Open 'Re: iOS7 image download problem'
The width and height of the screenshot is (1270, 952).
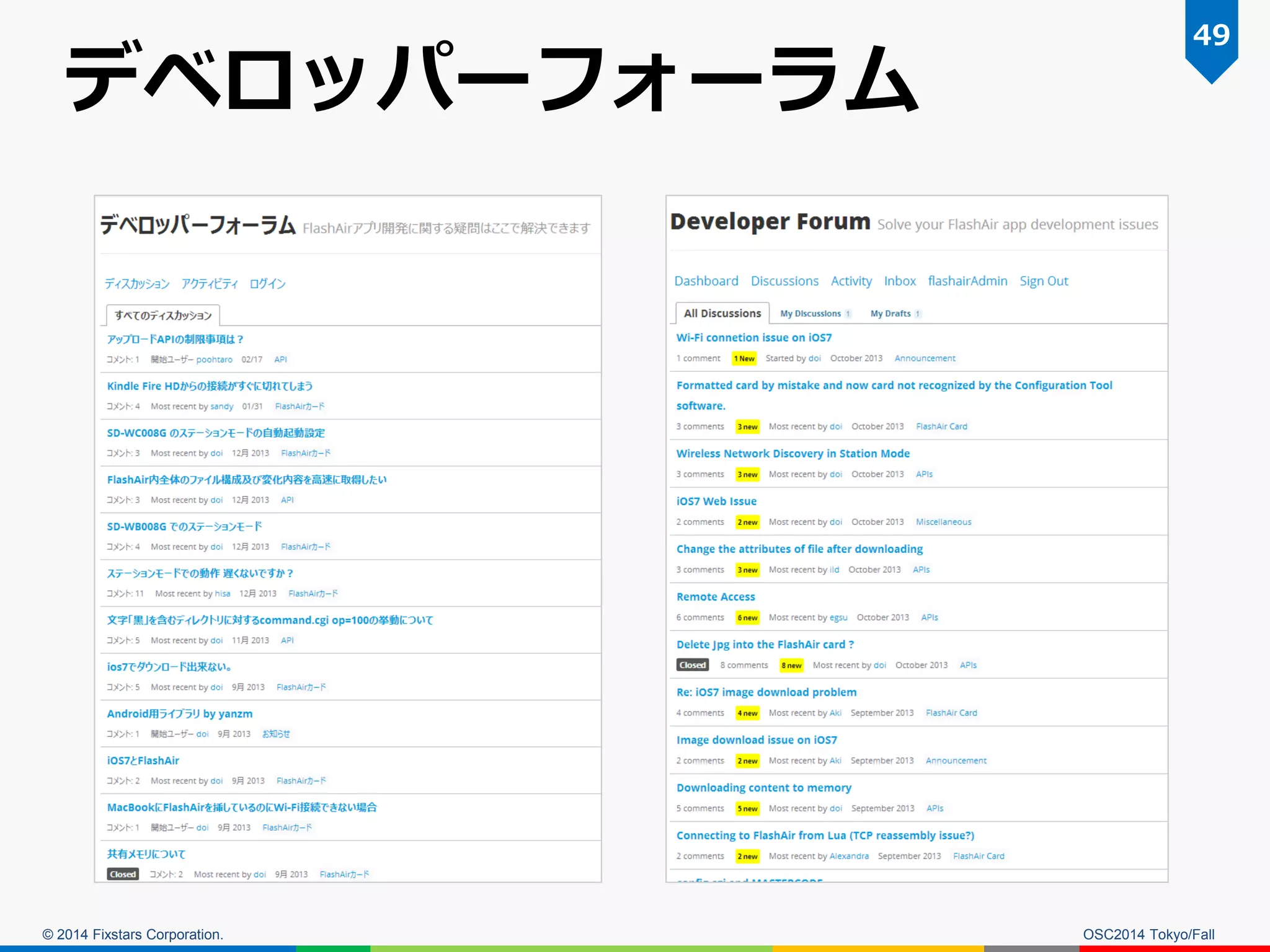(x=766, y=692)
